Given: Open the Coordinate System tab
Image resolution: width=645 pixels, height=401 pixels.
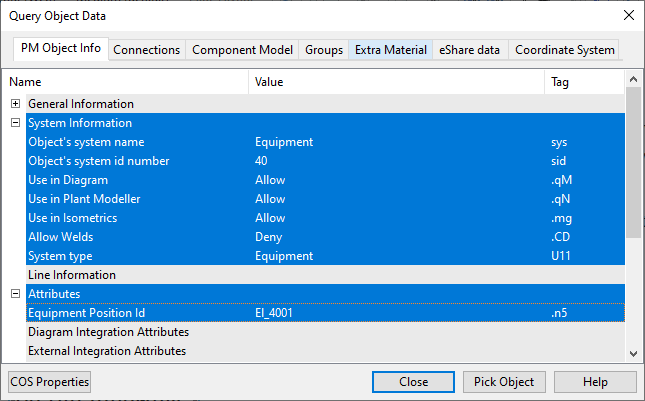Looking at the screenshot, I should tap(564, 50).
